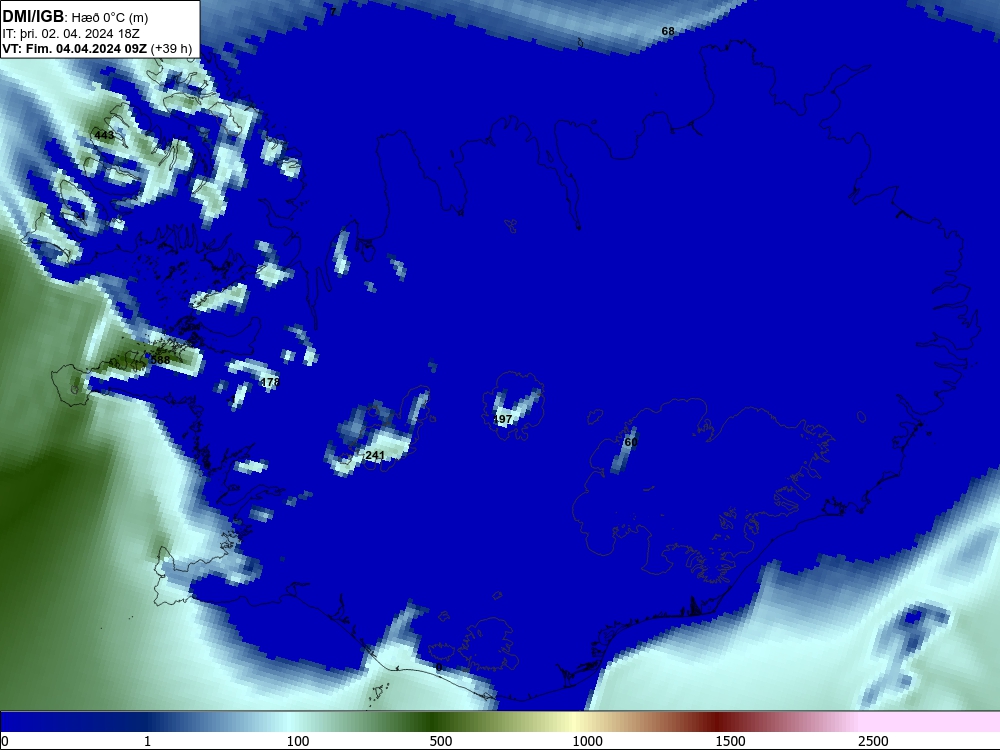Click the 241 value on the map

pos(375,455)
